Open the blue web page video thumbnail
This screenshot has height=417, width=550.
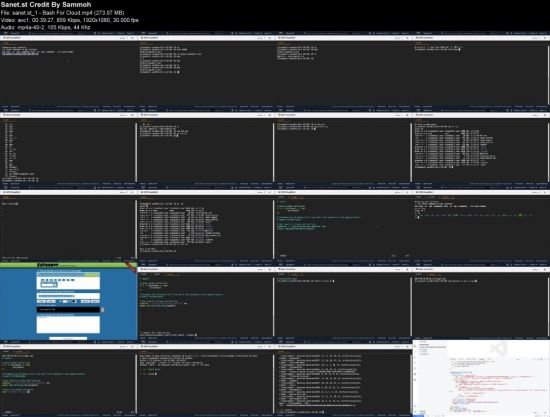tap(69, 301)
